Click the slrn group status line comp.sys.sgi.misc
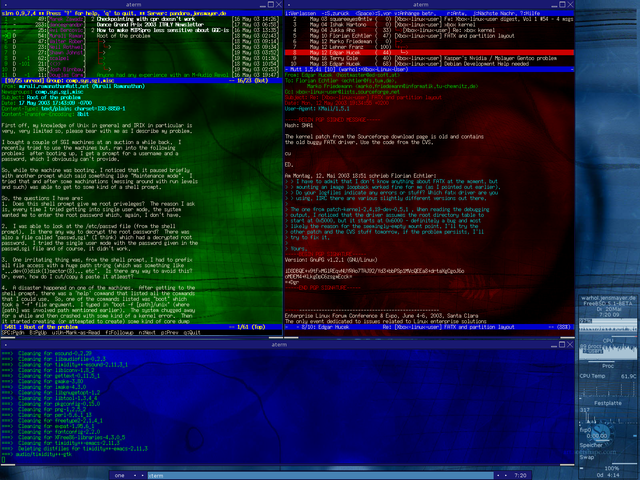 (x=141, y=81)
